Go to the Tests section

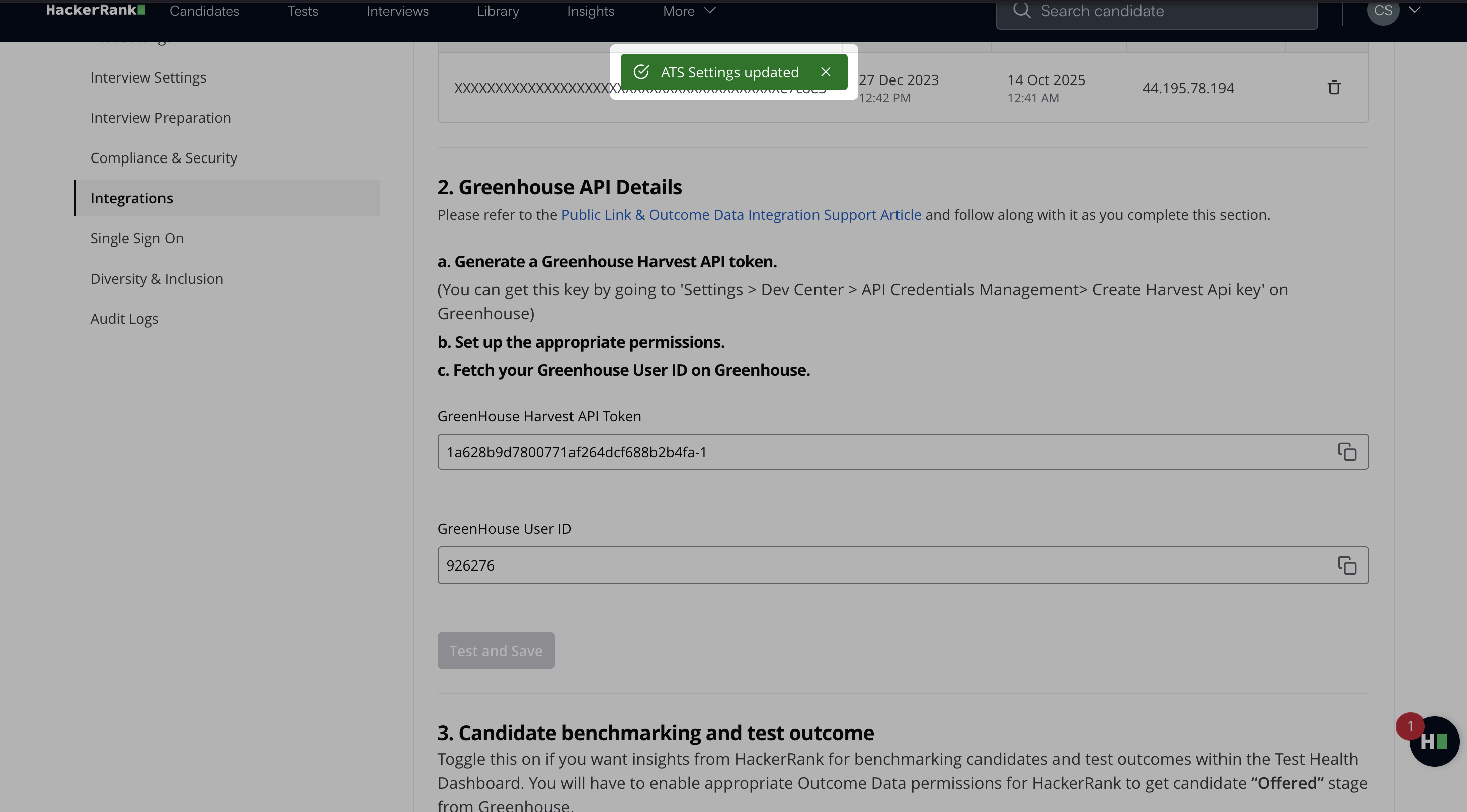pos(302,11)
